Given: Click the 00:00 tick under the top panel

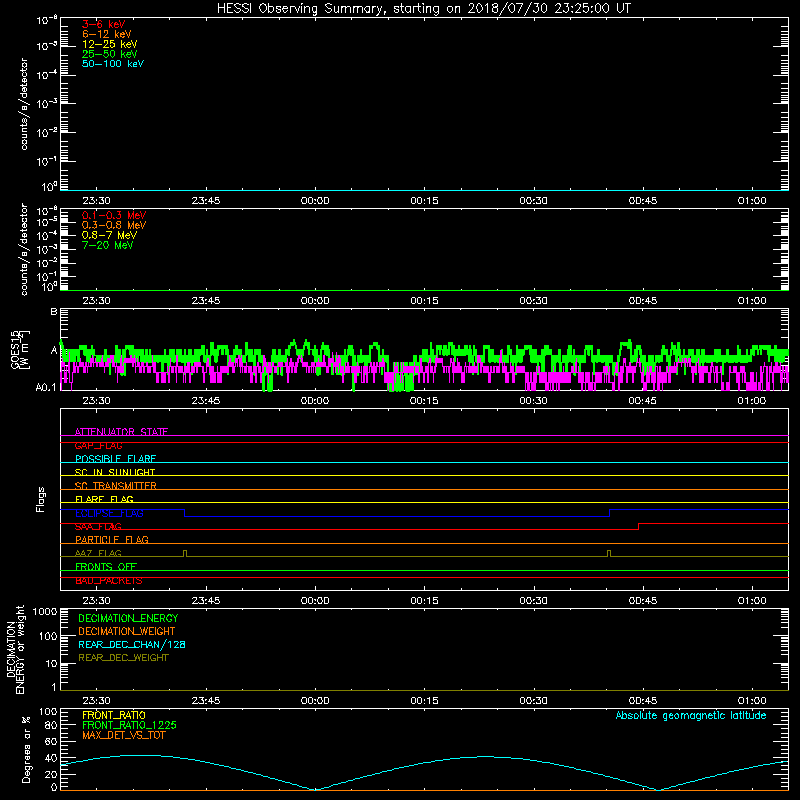Looking at the screenshot, I should 315,201.
